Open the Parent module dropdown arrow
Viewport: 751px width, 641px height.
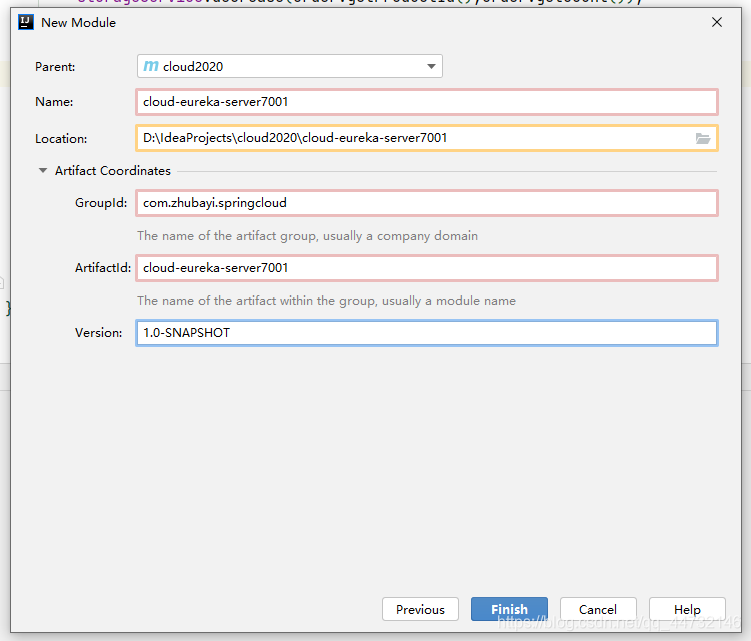click(431, 66)
